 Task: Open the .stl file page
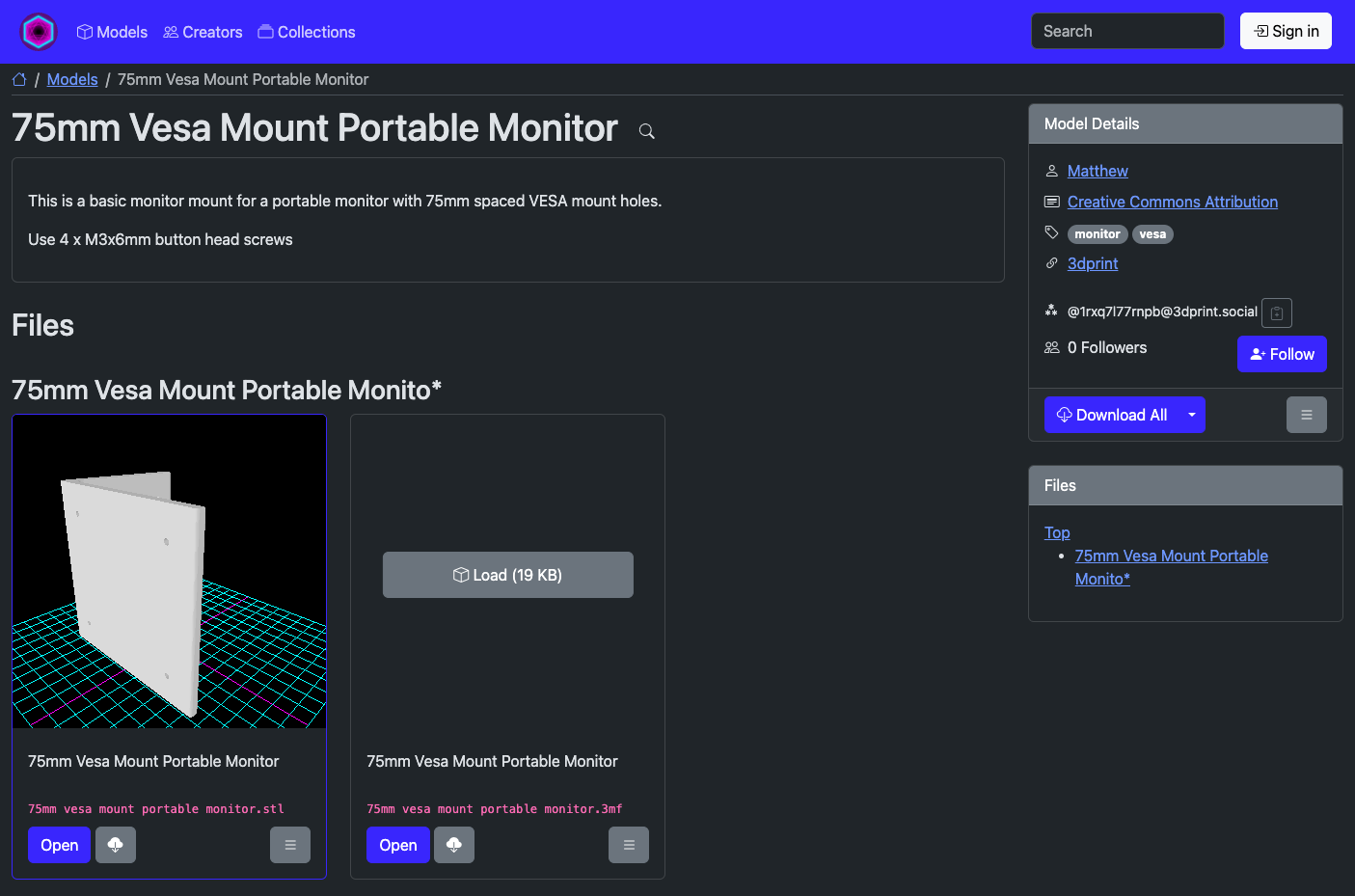point(60,845)
